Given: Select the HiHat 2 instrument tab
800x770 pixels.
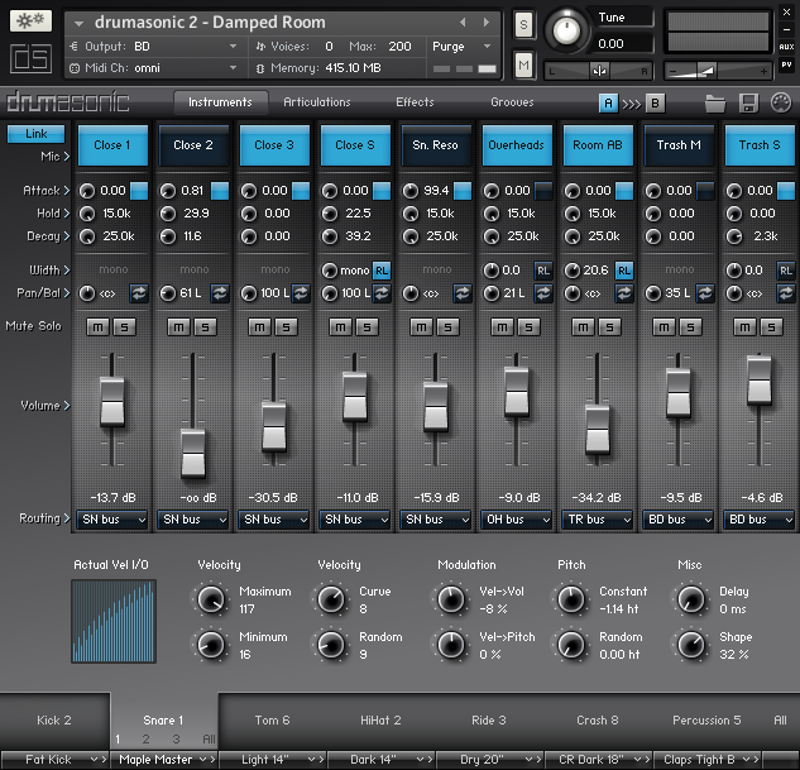Looking at the screenshot, I should click(381, 721).
